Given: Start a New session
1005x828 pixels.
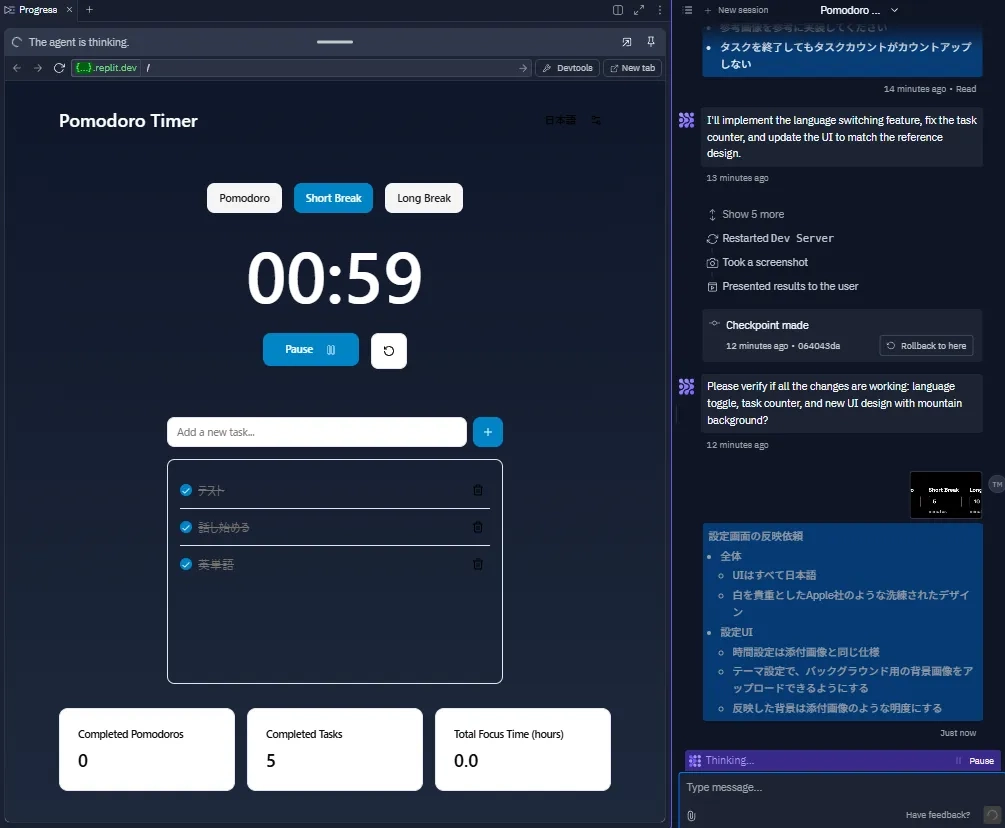Looking at the screenshot, I should tap(736, 10).
